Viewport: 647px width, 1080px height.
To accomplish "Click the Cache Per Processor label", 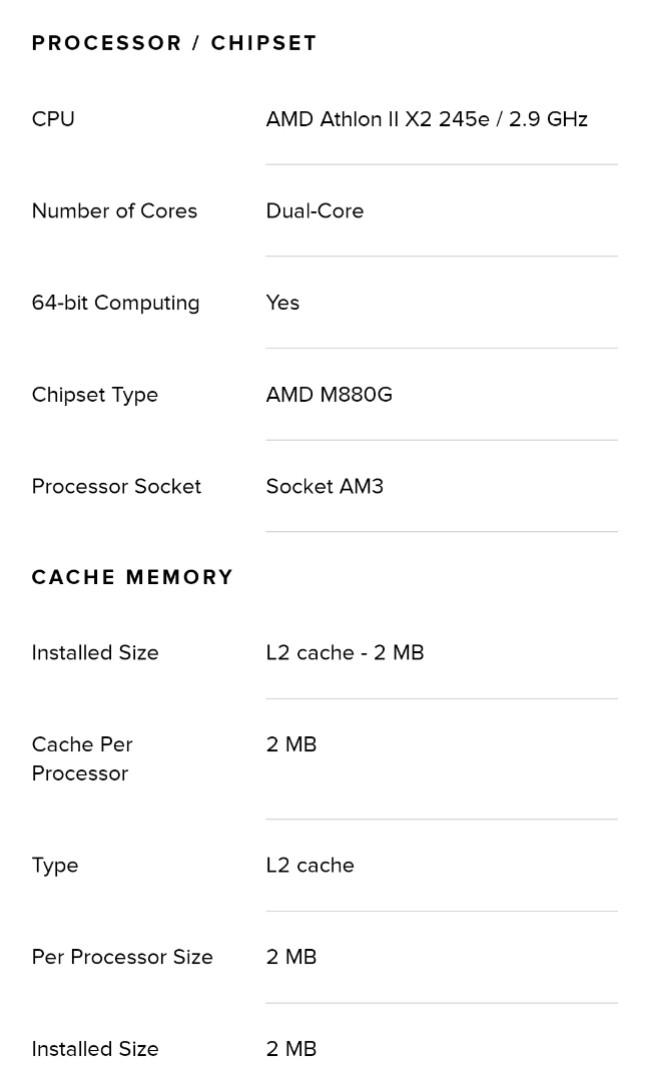I will coord(82,759).
